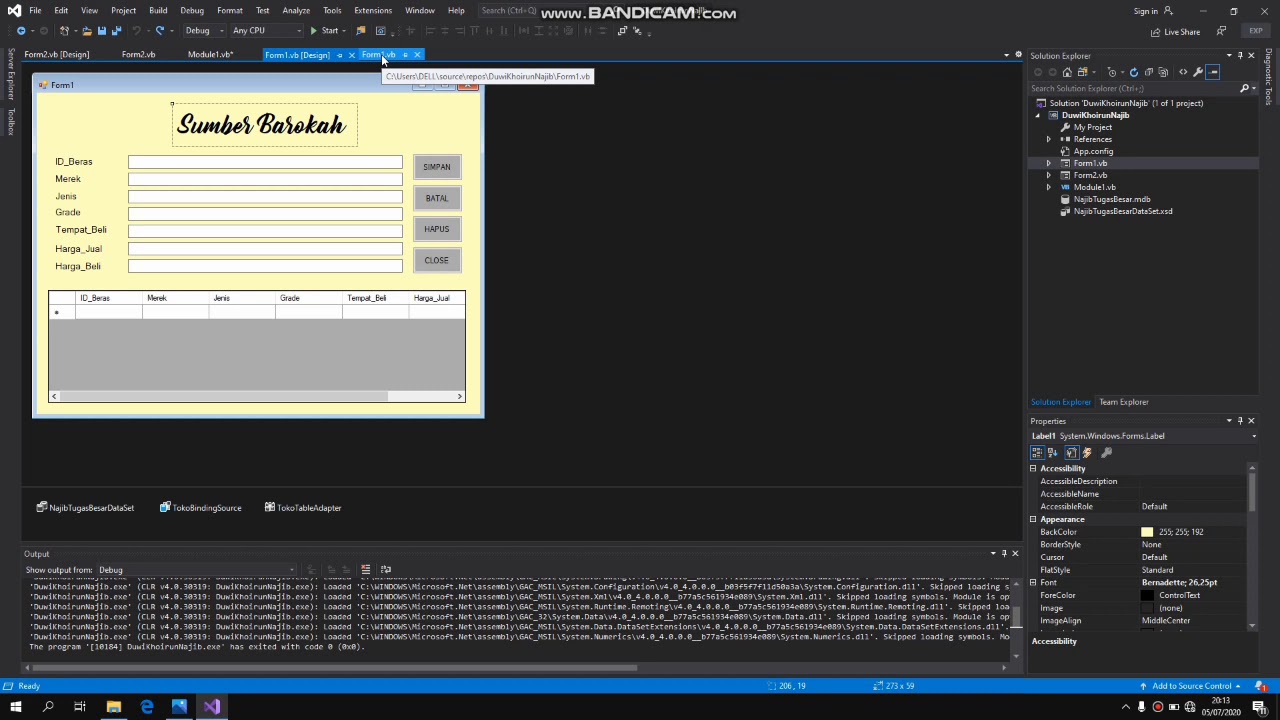Pin the Properties panel
The width and height of the screenshot is (1280, 720).
pos(1240,421)
